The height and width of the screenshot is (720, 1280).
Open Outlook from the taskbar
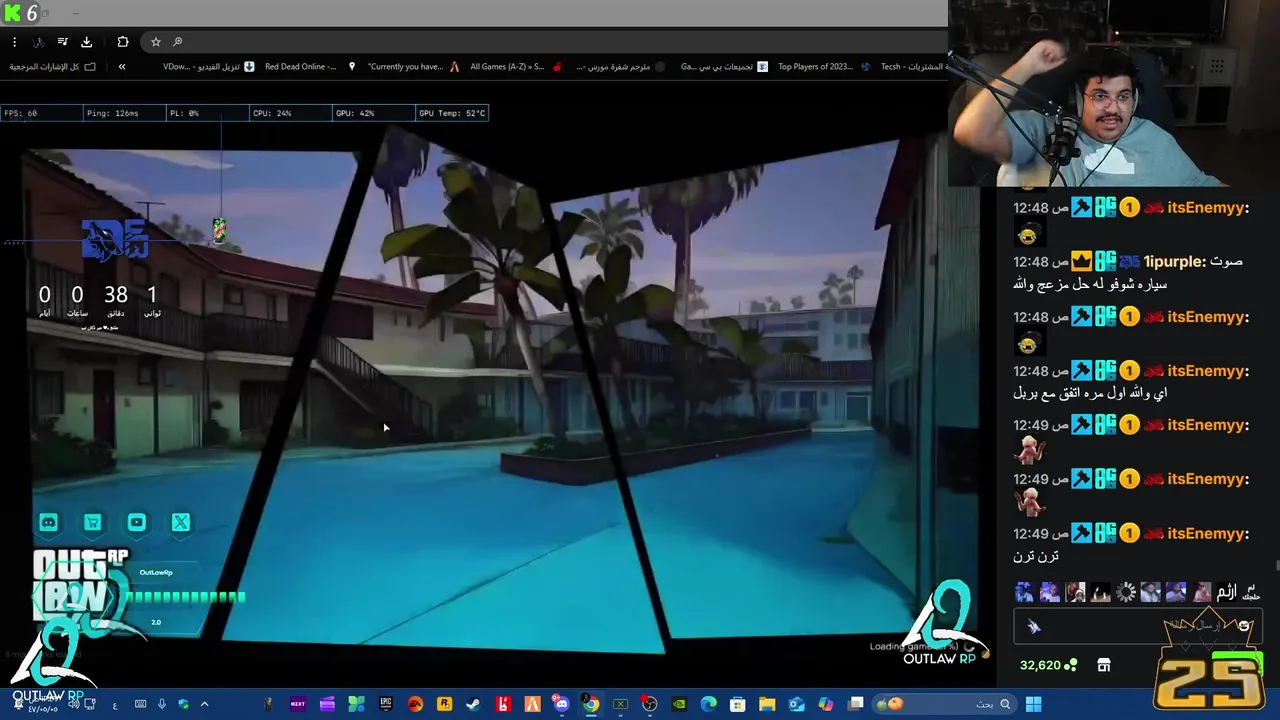coord(796,704)
